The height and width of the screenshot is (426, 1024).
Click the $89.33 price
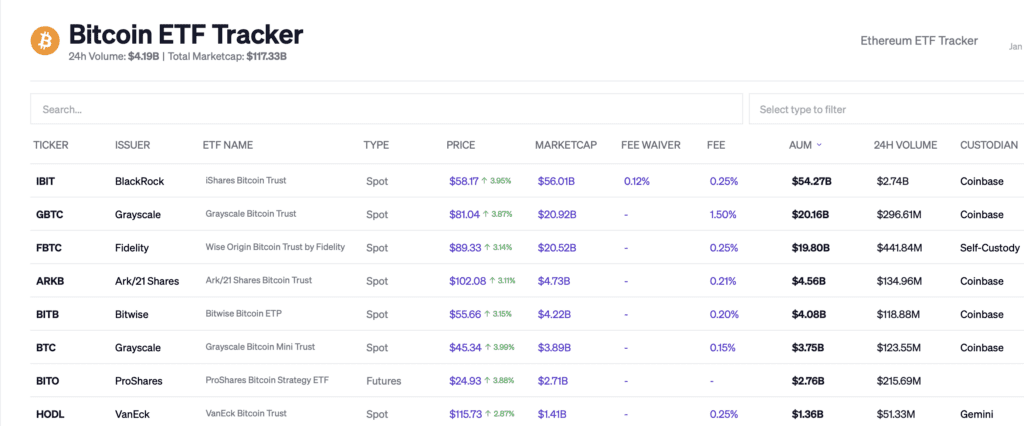[464, 248]
